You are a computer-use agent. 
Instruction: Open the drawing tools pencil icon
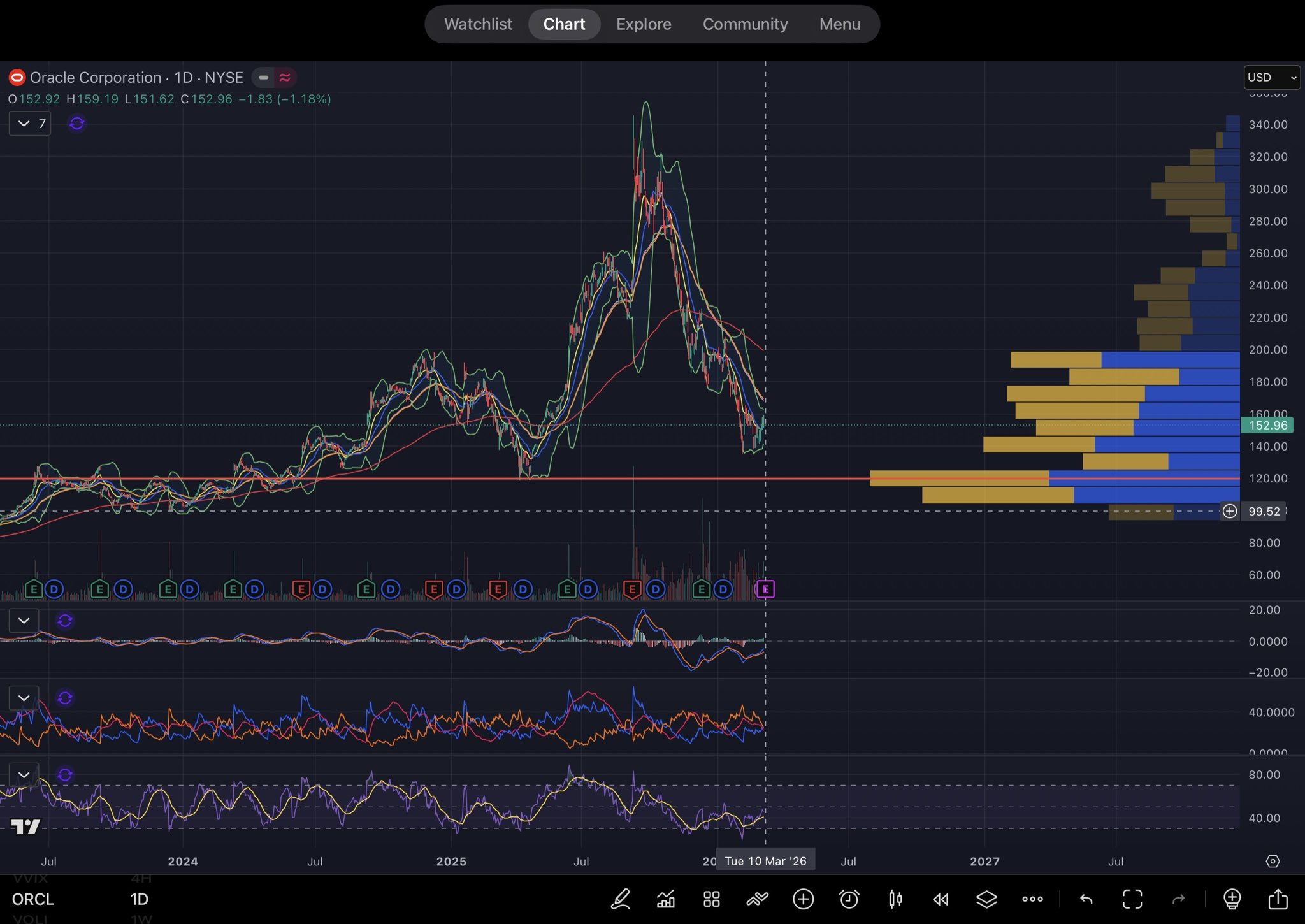pos(620,899)
